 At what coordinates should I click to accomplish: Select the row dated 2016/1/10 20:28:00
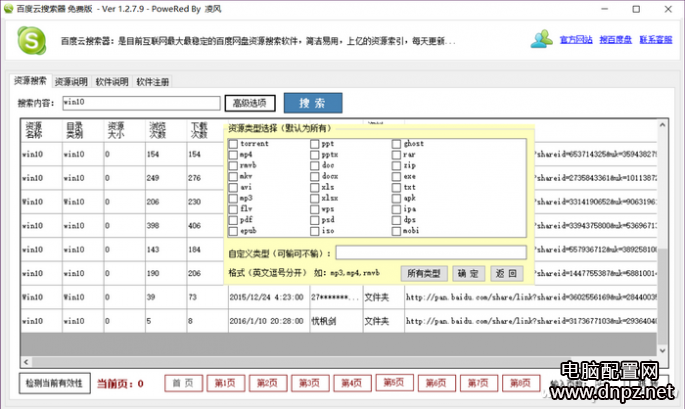tap(339, 321)
